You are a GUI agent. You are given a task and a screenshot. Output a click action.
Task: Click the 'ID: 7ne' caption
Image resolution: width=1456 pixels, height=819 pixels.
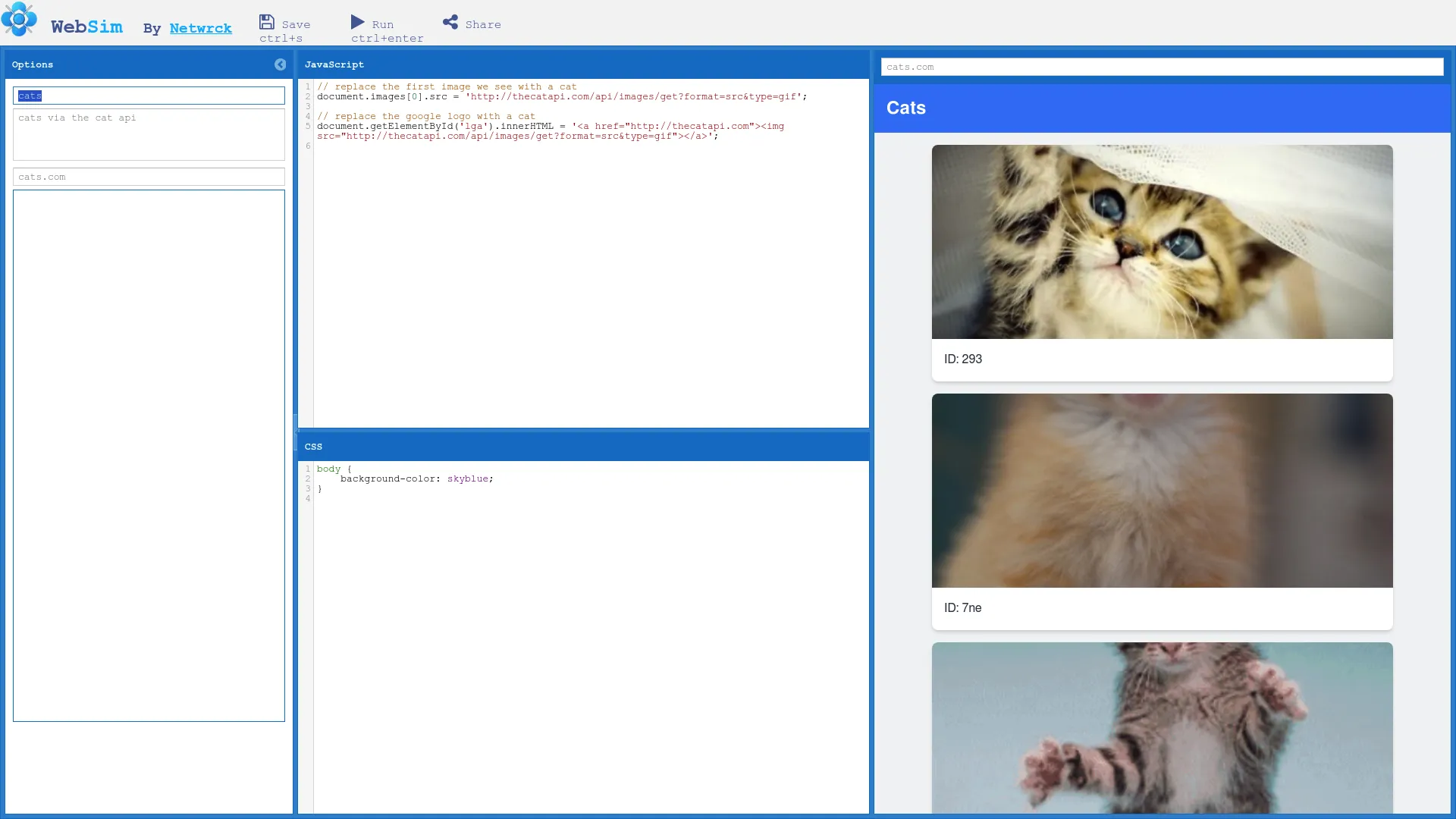pos(963,607)
